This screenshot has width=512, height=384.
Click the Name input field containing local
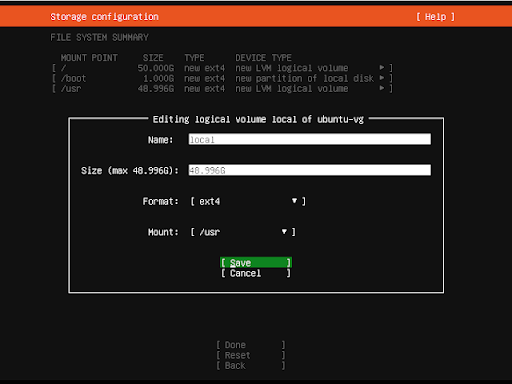(310, 139)
